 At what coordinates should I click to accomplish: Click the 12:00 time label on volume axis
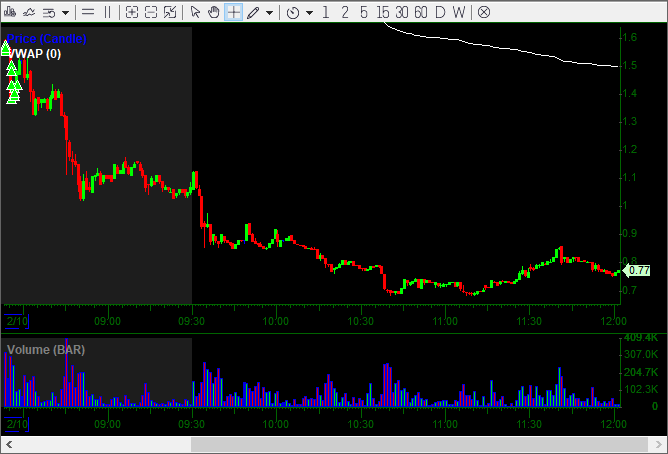point(613,424)
